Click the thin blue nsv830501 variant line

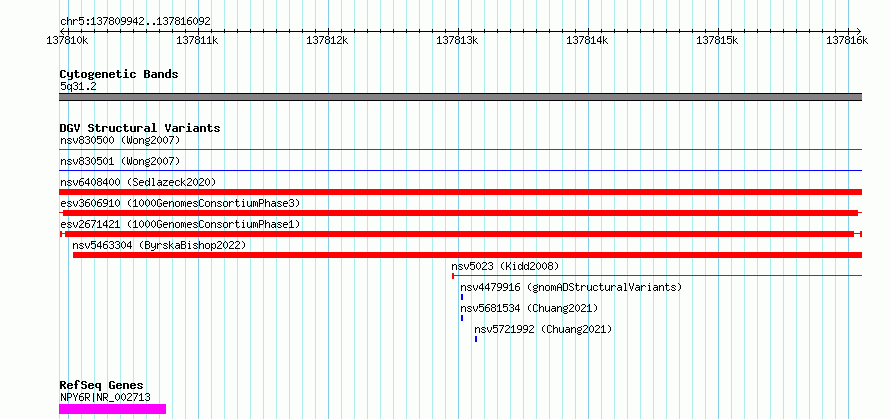(460, 170)
